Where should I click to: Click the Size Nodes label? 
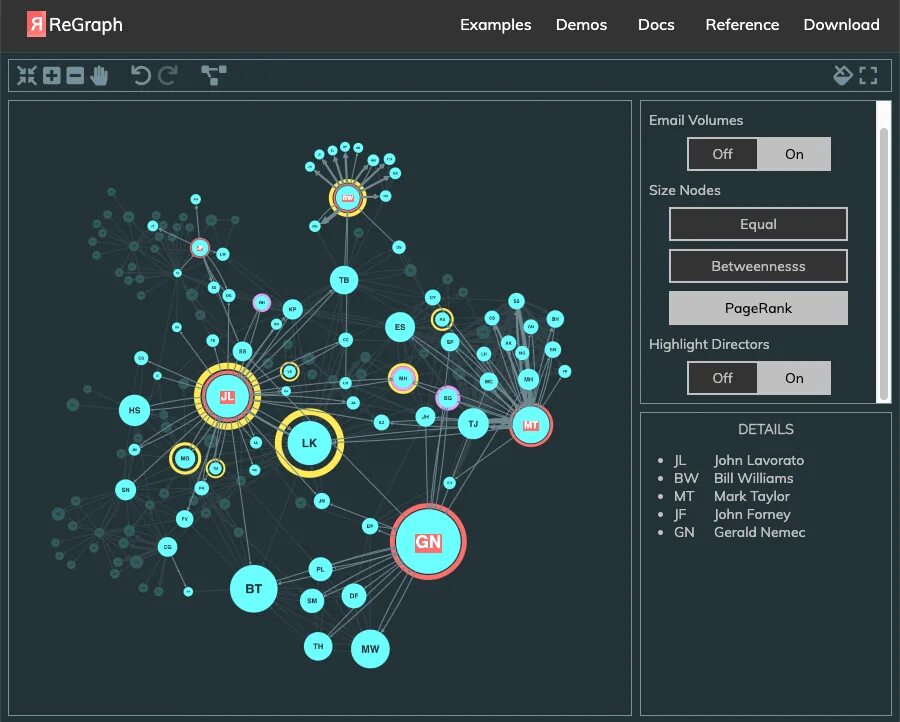click(x=684, y=190)
